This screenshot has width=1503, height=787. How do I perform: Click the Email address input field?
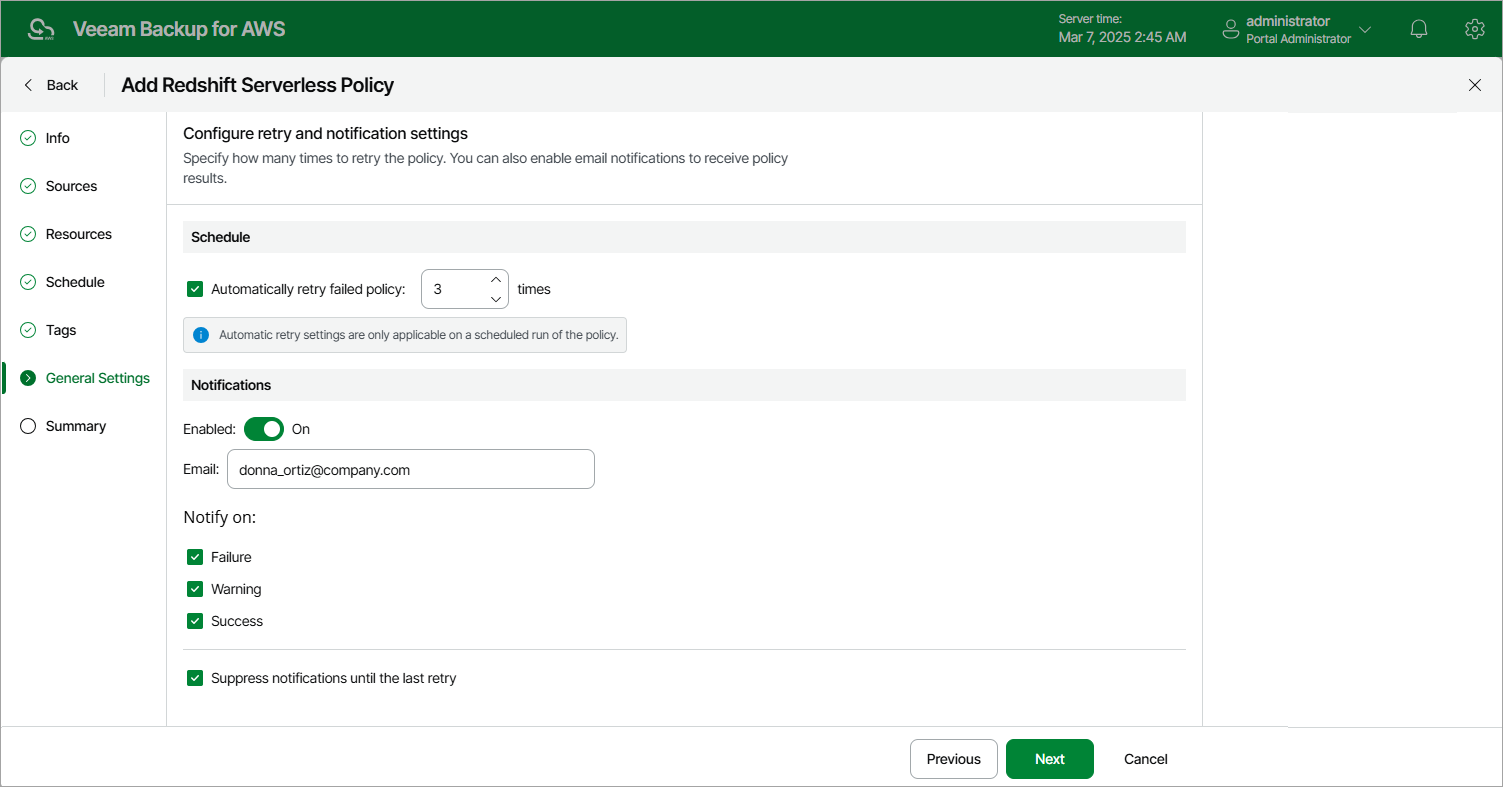[x=410, y=469]
